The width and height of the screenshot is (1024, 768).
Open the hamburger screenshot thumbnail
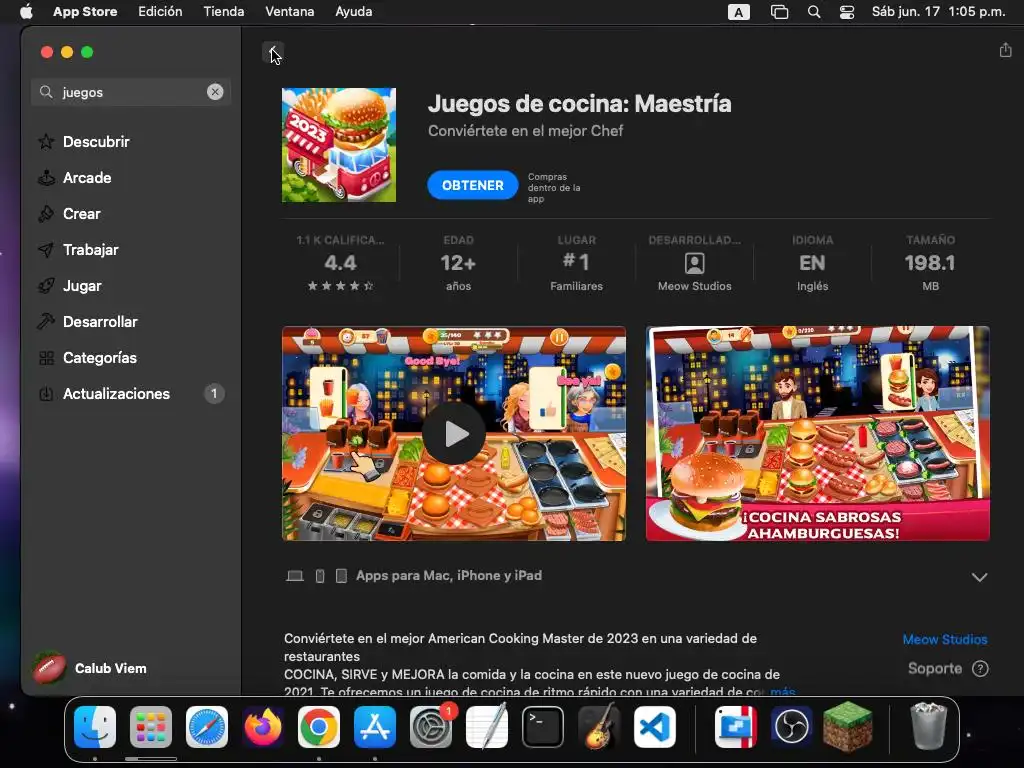[818, 434]
